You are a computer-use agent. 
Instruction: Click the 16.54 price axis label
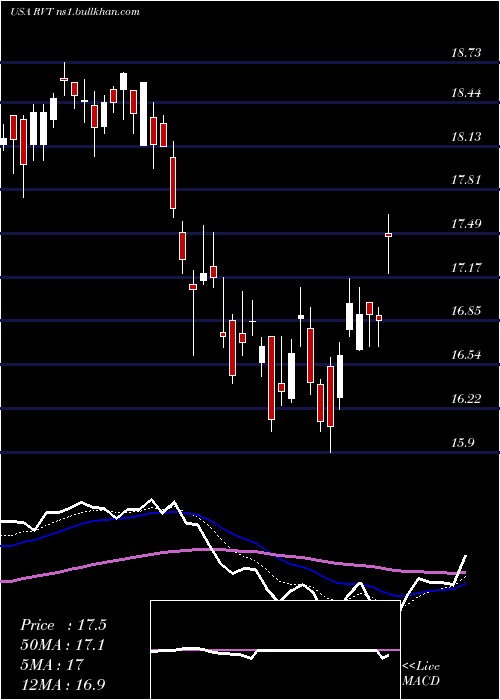coord(466,355)
